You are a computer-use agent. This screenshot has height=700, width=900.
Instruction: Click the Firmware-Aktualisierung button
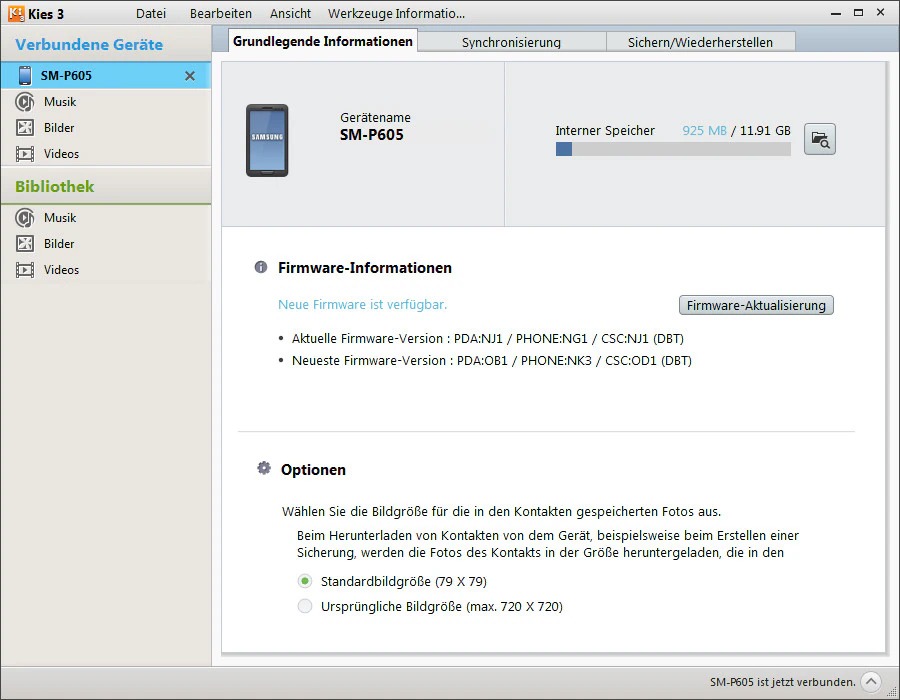755,305
